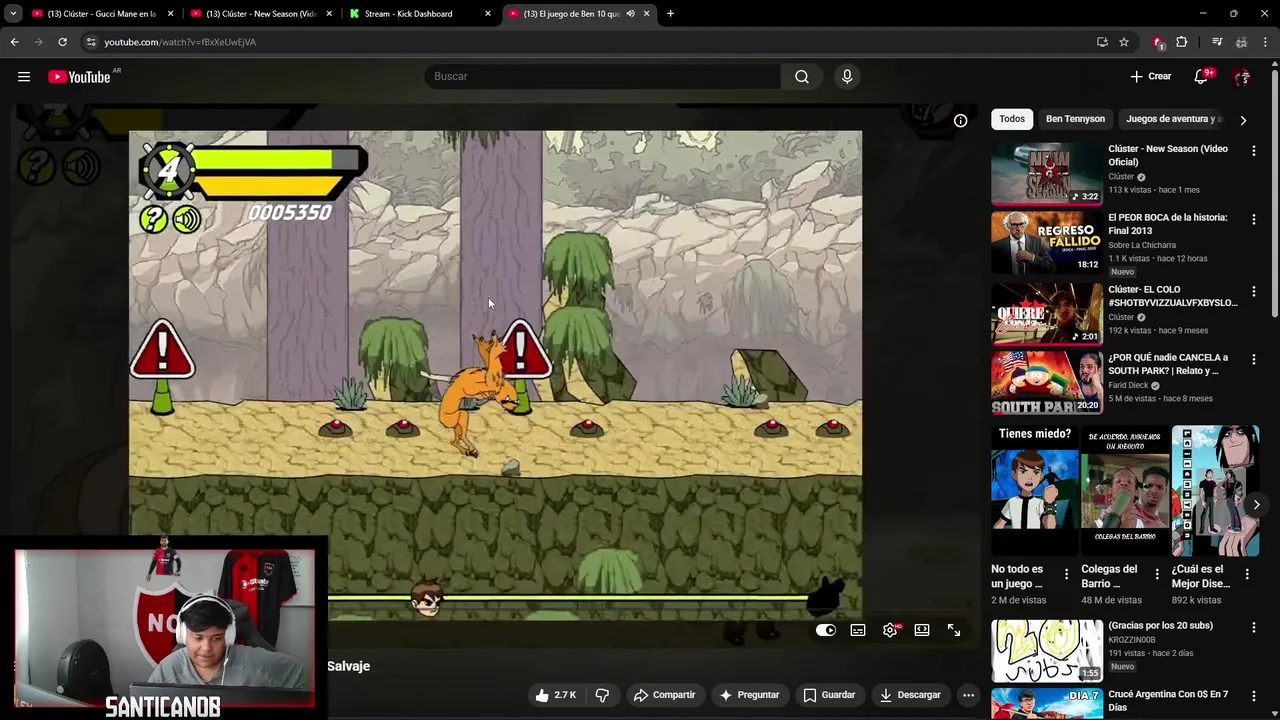Screen dimensions: 1280x720
Task: Install app icon in address bar
Action: [1102, 42]
